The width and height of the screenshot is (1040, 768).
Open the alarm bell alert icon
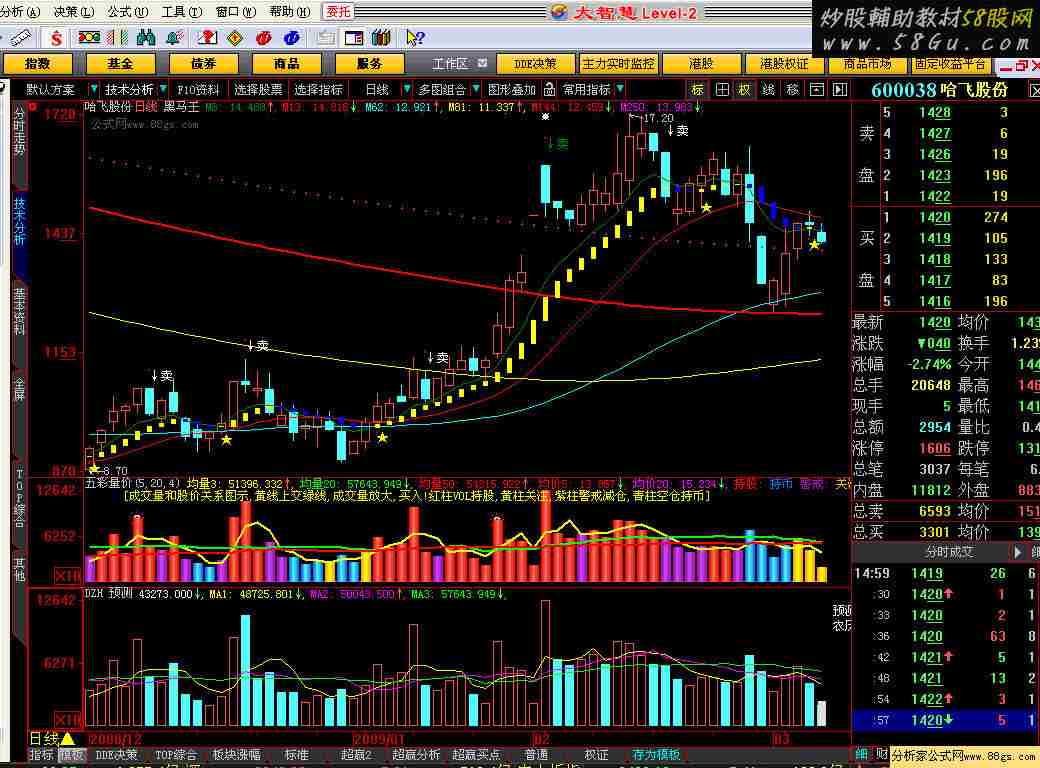[x=175, y=38]
